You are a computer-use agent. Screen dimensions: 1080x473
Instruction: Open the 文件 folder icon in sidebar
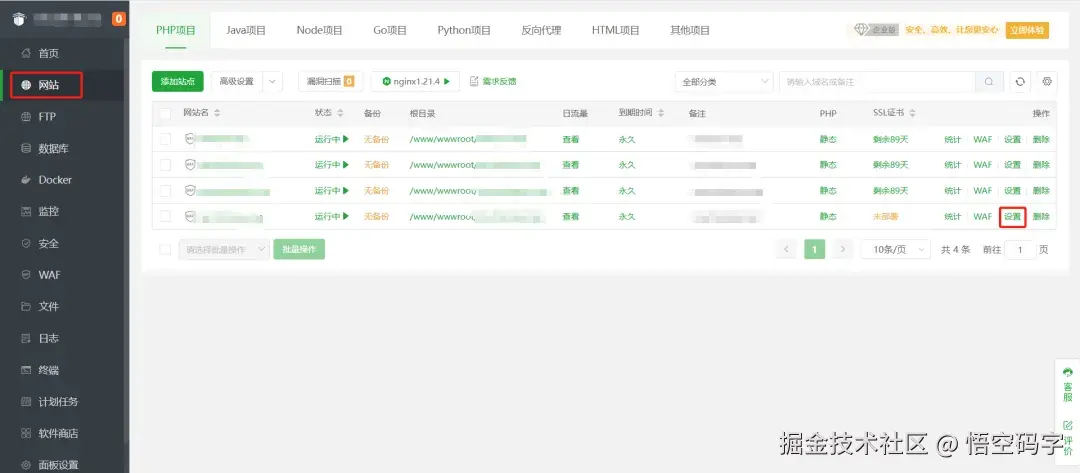(x=26, y=306)
